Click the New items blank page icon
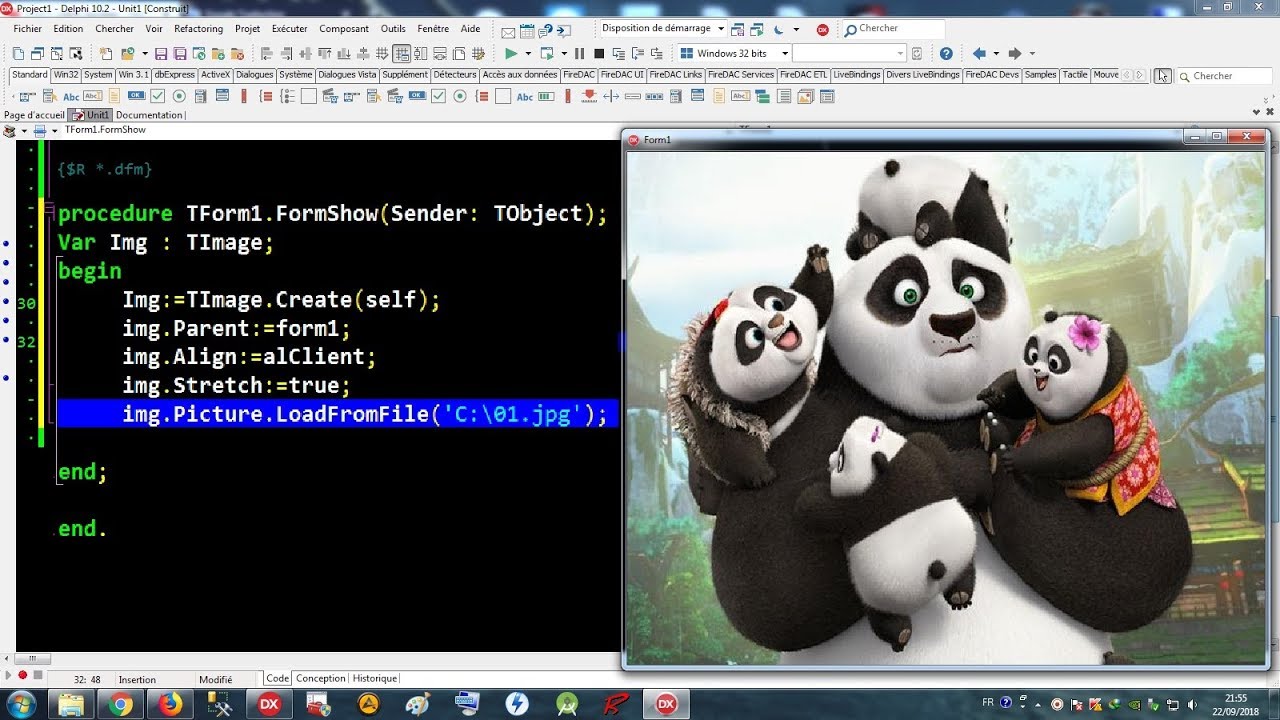This screenshot has height=720, width=1280. pyautogui.click(x=106, y=53)
